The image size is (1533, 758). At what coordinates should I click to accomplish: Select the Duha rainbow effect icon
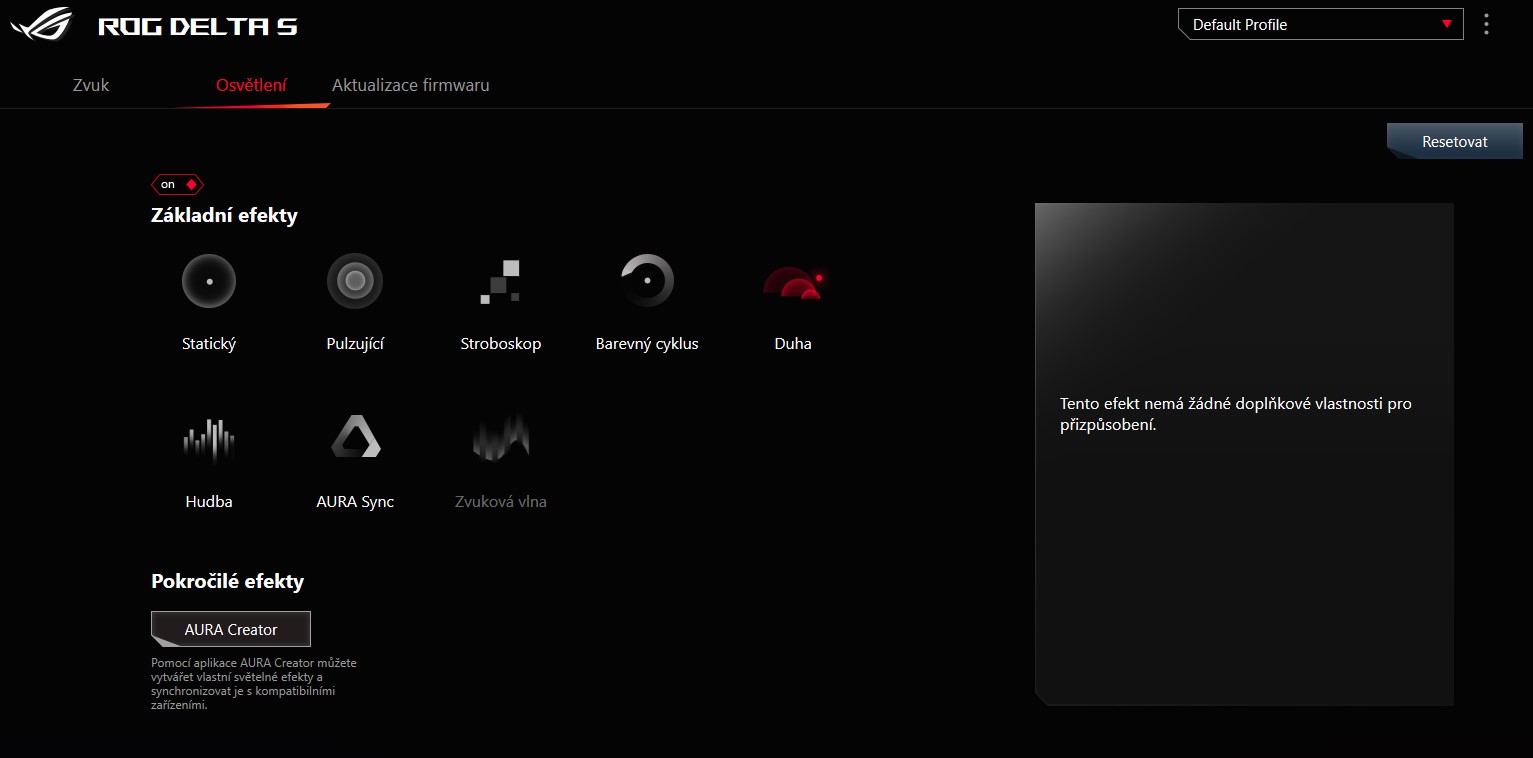[793, 282]
